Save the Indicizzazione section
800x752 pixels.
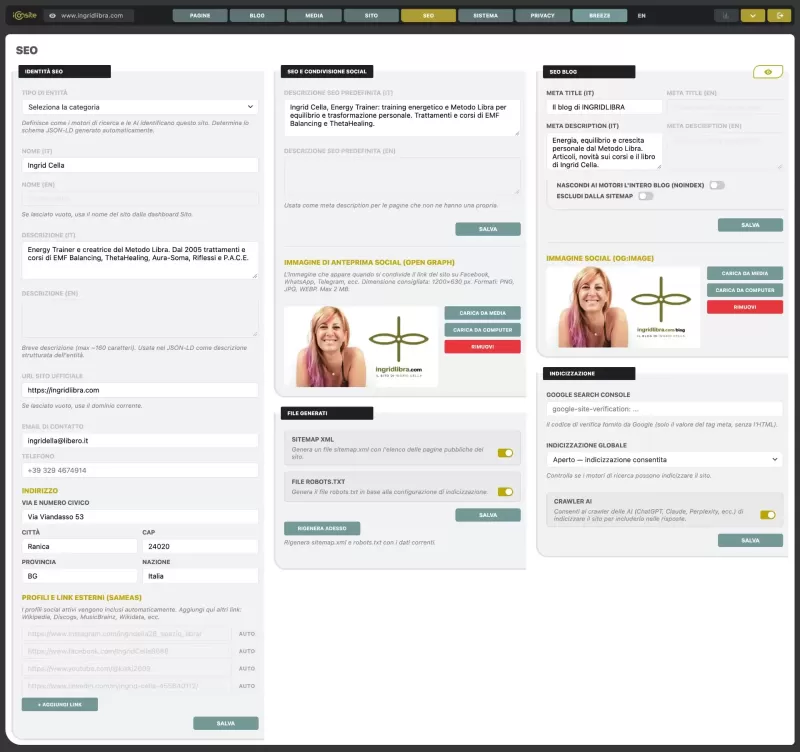pos(750,540)
